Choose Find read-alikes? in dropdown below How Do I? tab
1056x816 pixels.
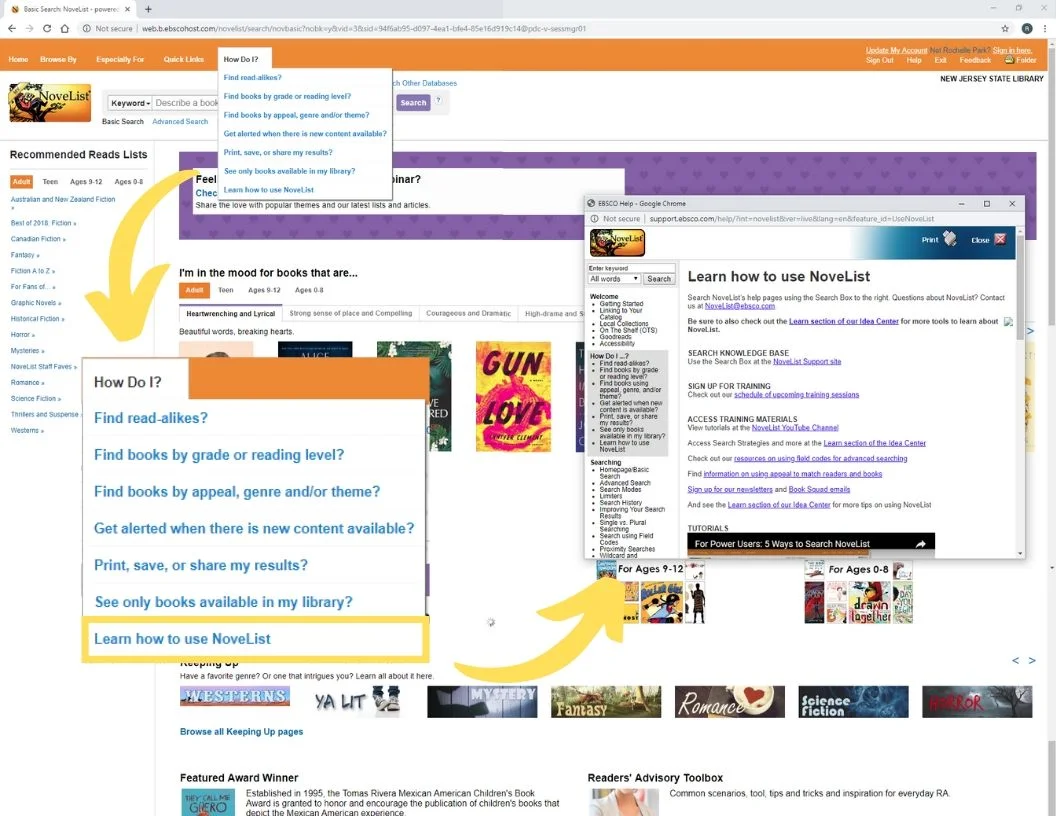(x=253, y=77)
